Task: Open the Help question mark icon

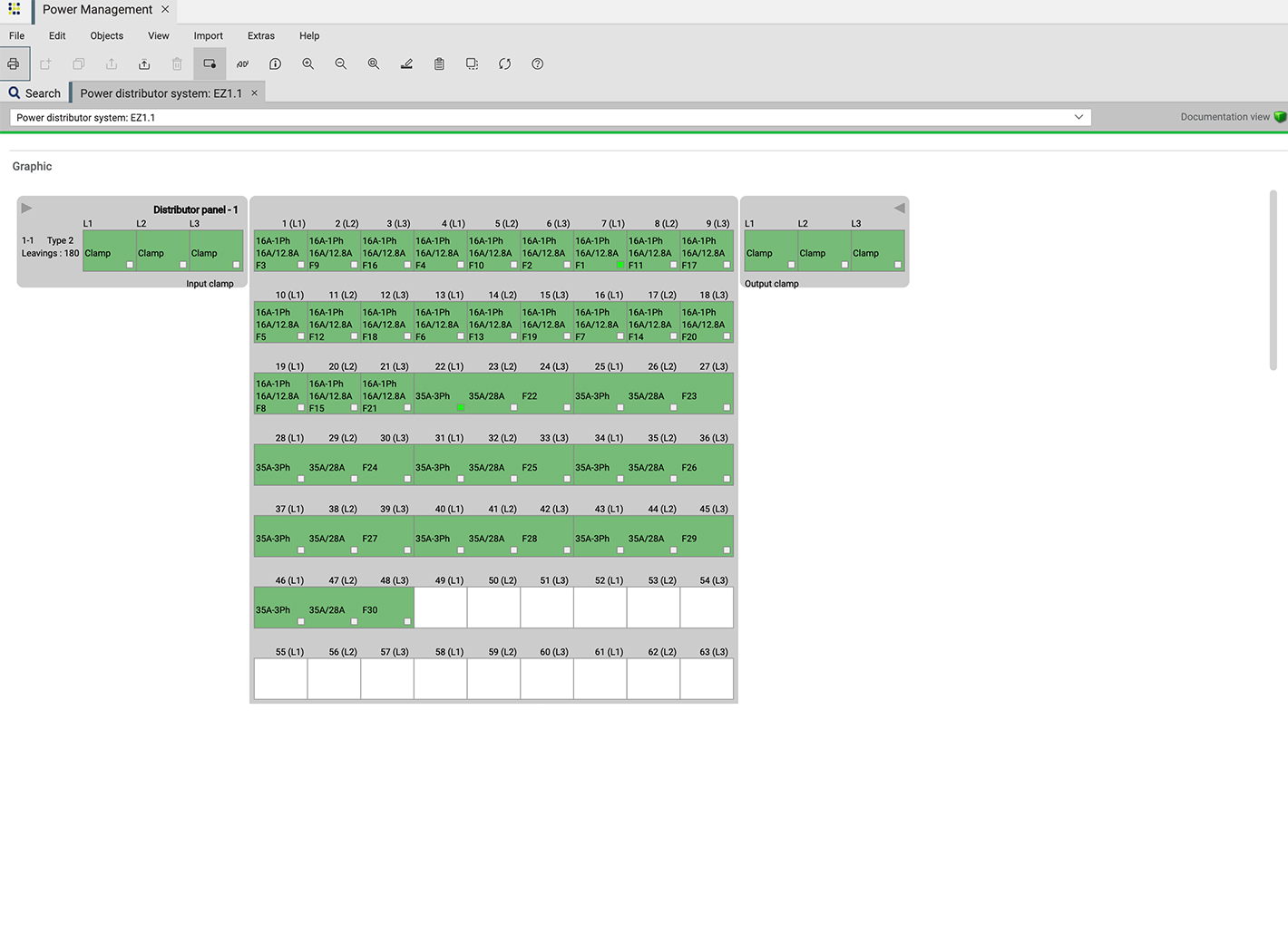Action: (537, 63)
